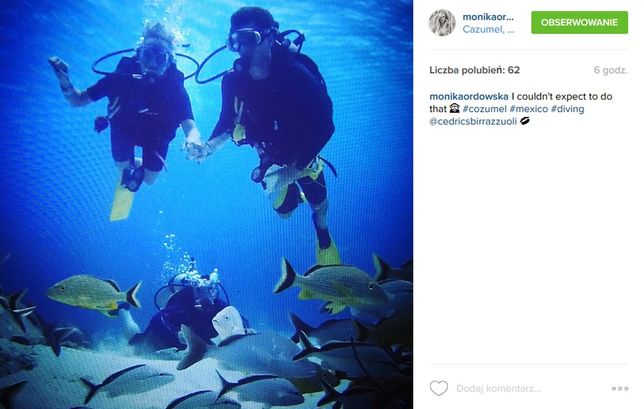
Task: Open the #diving hashtag
Action: (x=567, y=109)
